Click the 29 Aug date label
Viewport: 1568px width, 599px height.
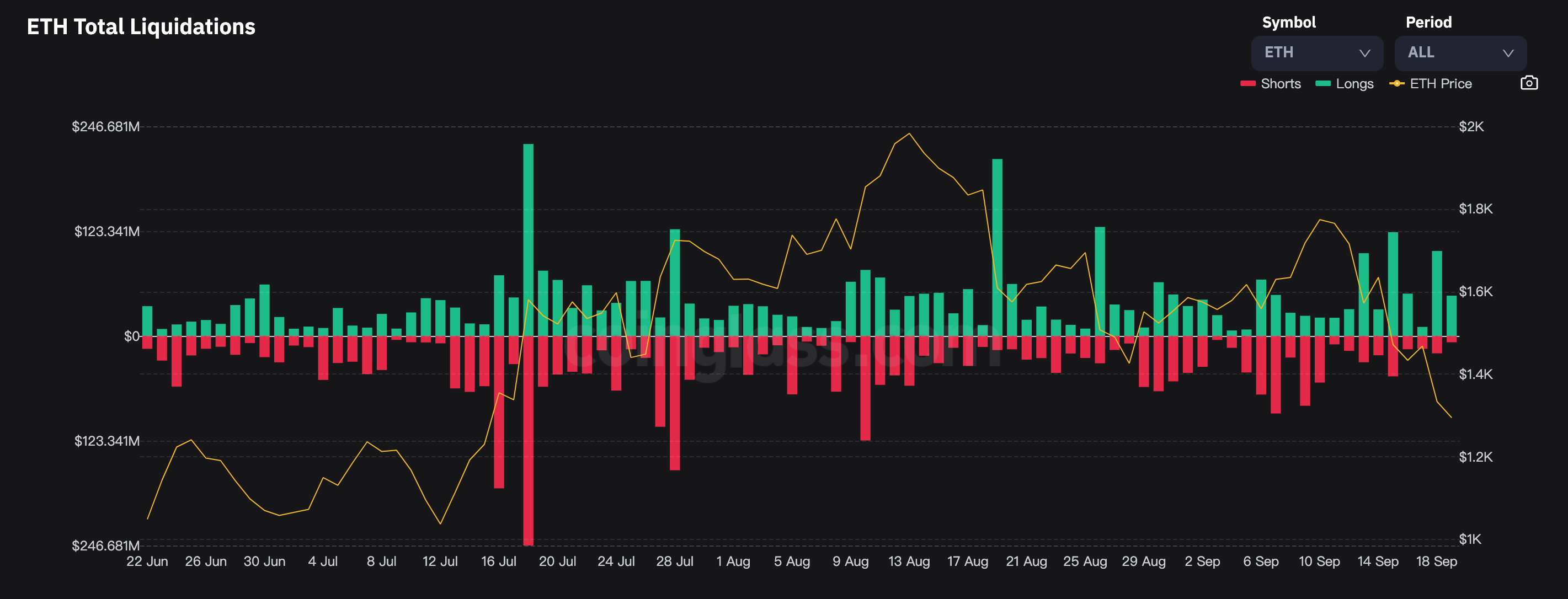[x=1144, y=561]
